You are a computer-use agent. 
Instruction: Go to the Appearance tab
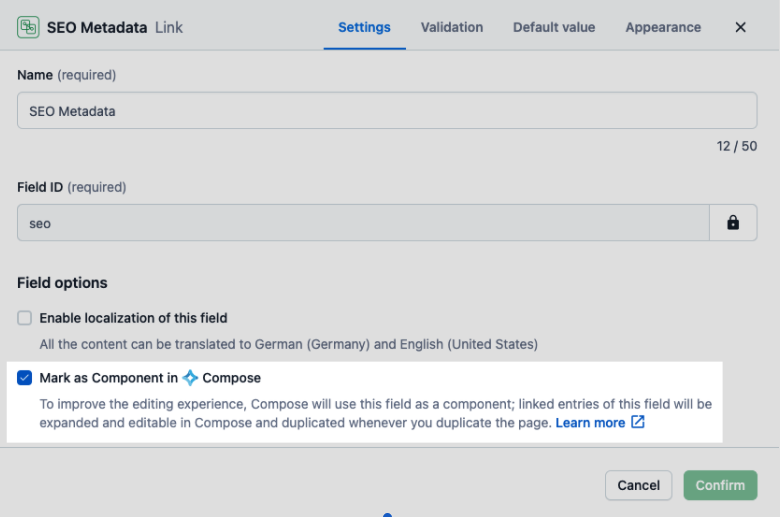[663, 27]
